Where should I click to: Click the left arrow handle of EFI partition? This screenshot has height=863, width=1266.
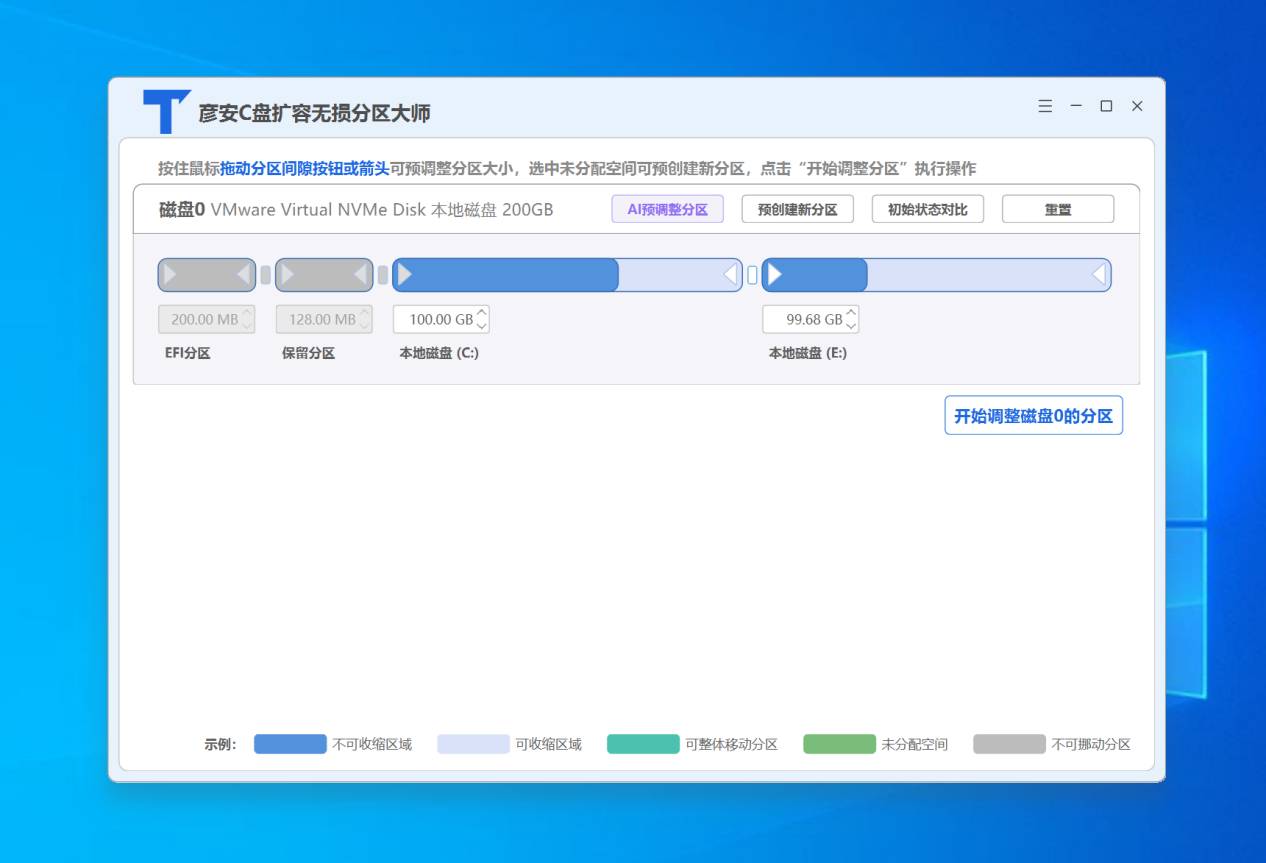click(170, 274)
